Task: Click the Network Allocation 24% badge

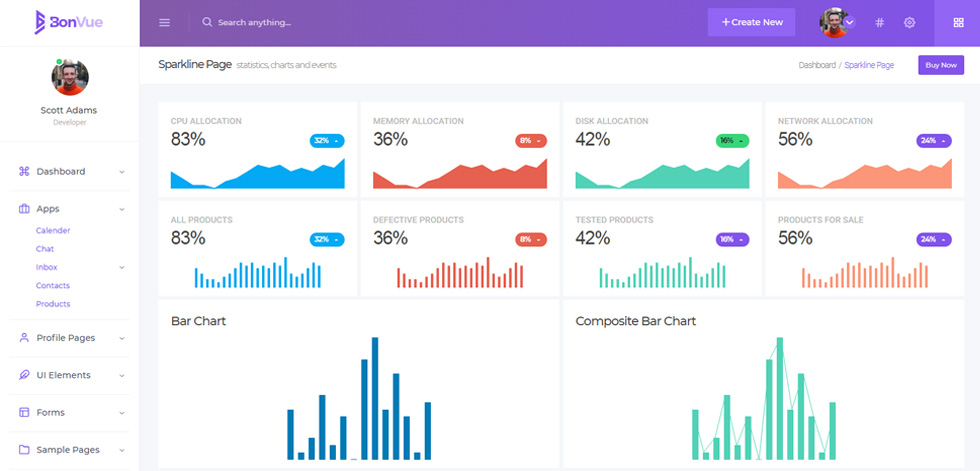Action: pyautogui.click(x=934, y=141)
